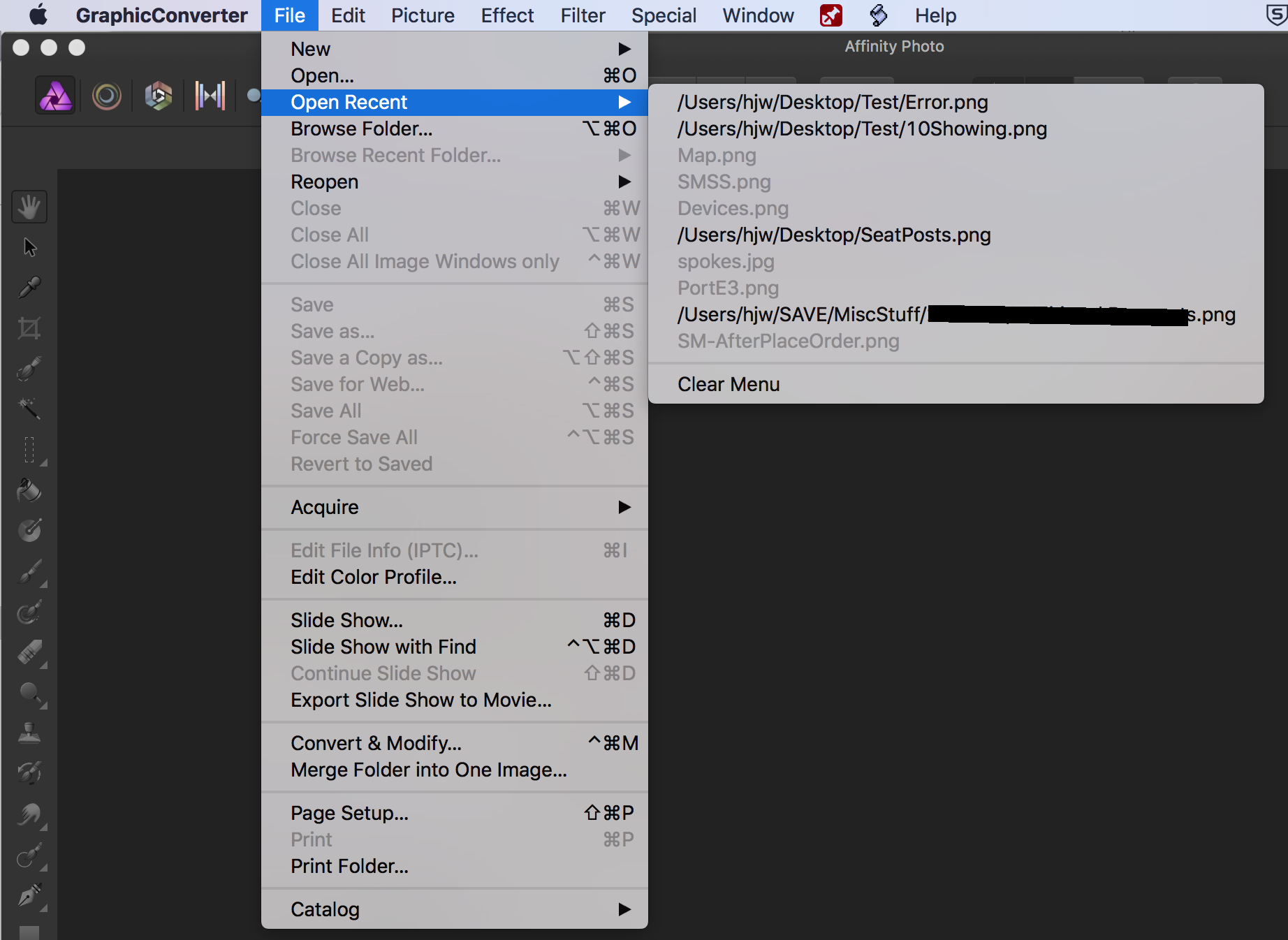Choose the Selection Brush tool
Viewport: 1288px width, 940px height.
click(x=29, y=368)
